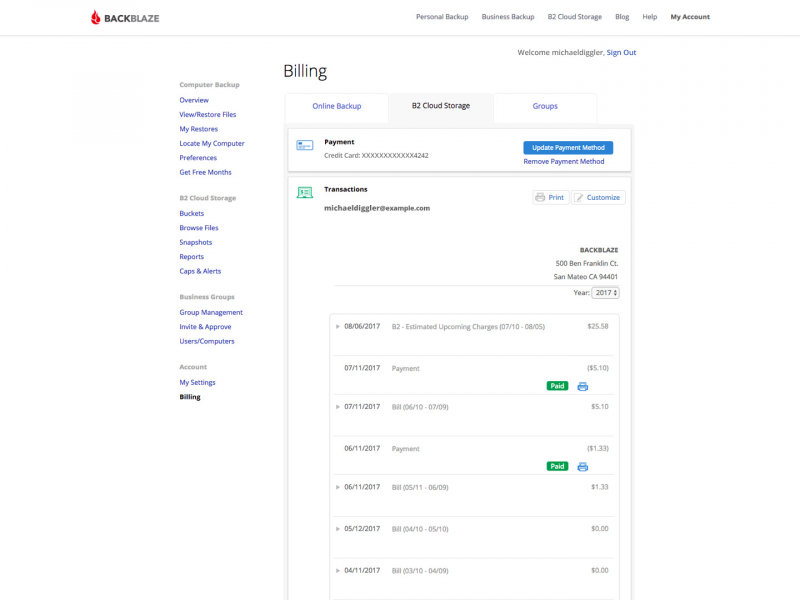Expand the 07/11/2017 Bill row
This screenshot has height=600, width=800.
click(338, 407)
